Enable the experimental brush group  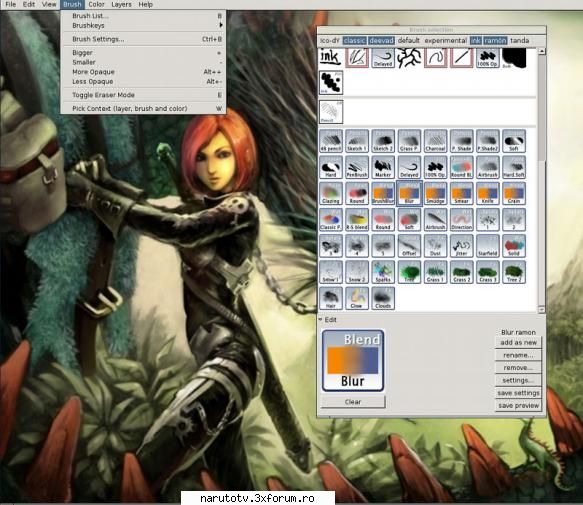pos(445,41)
